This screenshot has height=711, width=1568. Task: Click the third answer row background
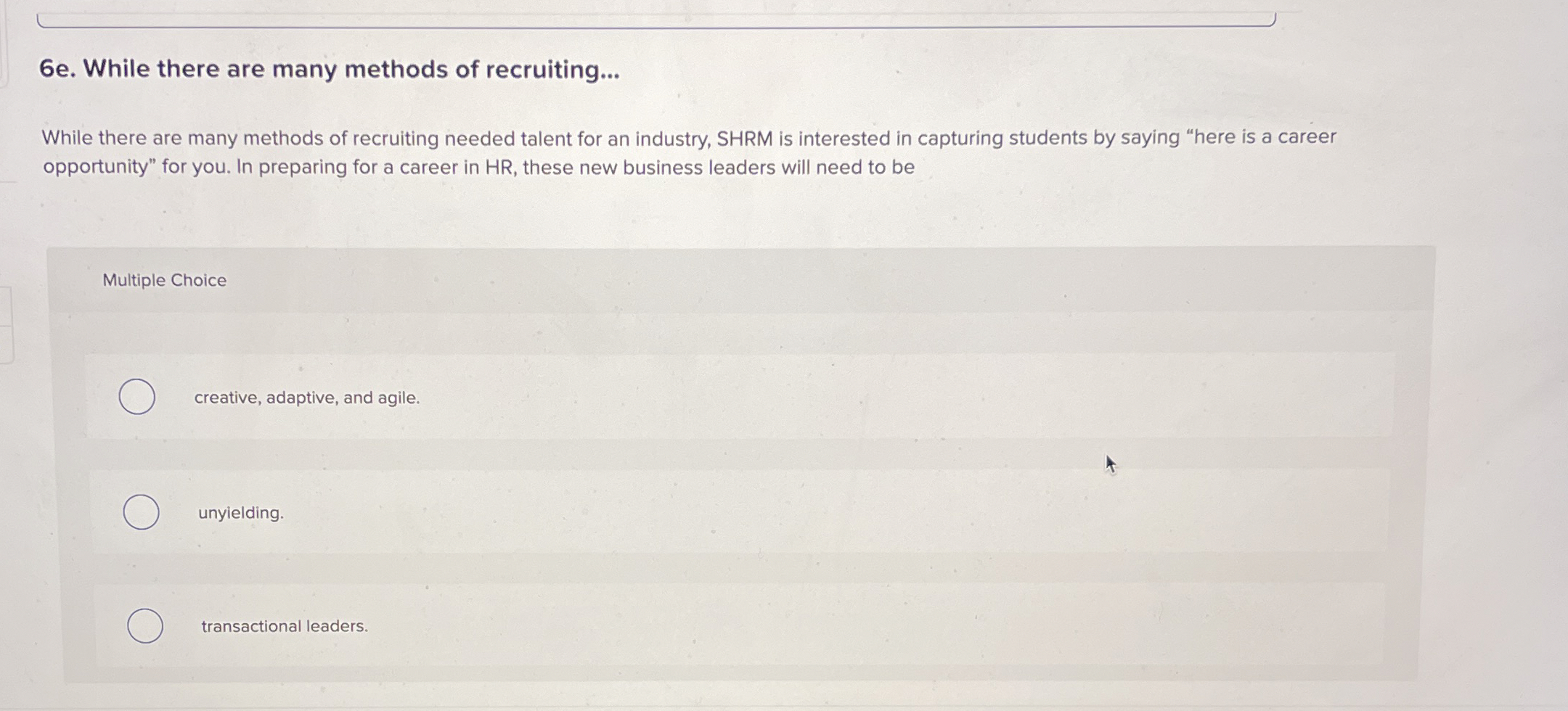click(726, 625)
